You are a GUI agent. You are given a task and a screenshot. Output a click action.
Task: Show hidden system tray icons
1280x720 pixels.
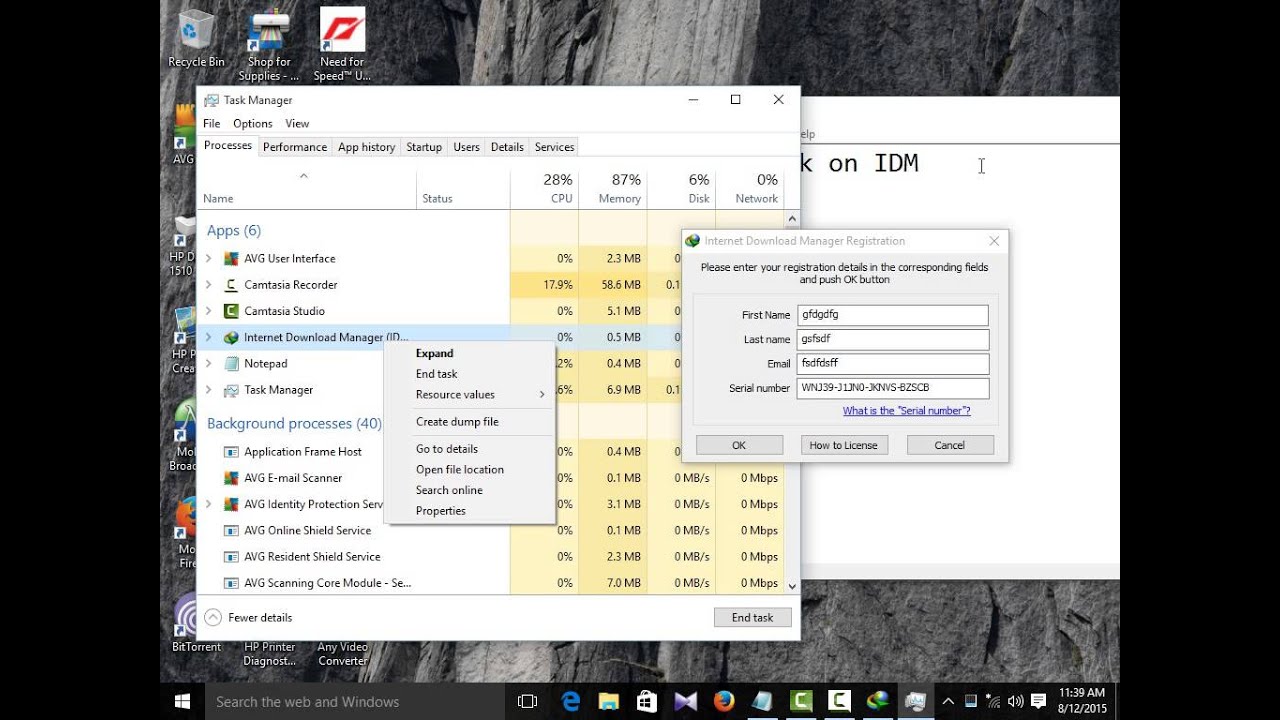click(948, 702)
